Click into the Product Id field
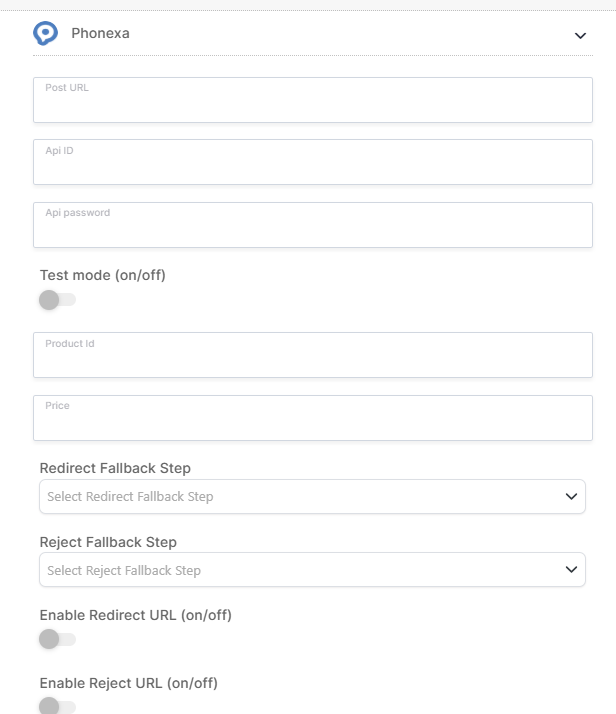This screenshot has height=714, width=616. click(313, 355)
